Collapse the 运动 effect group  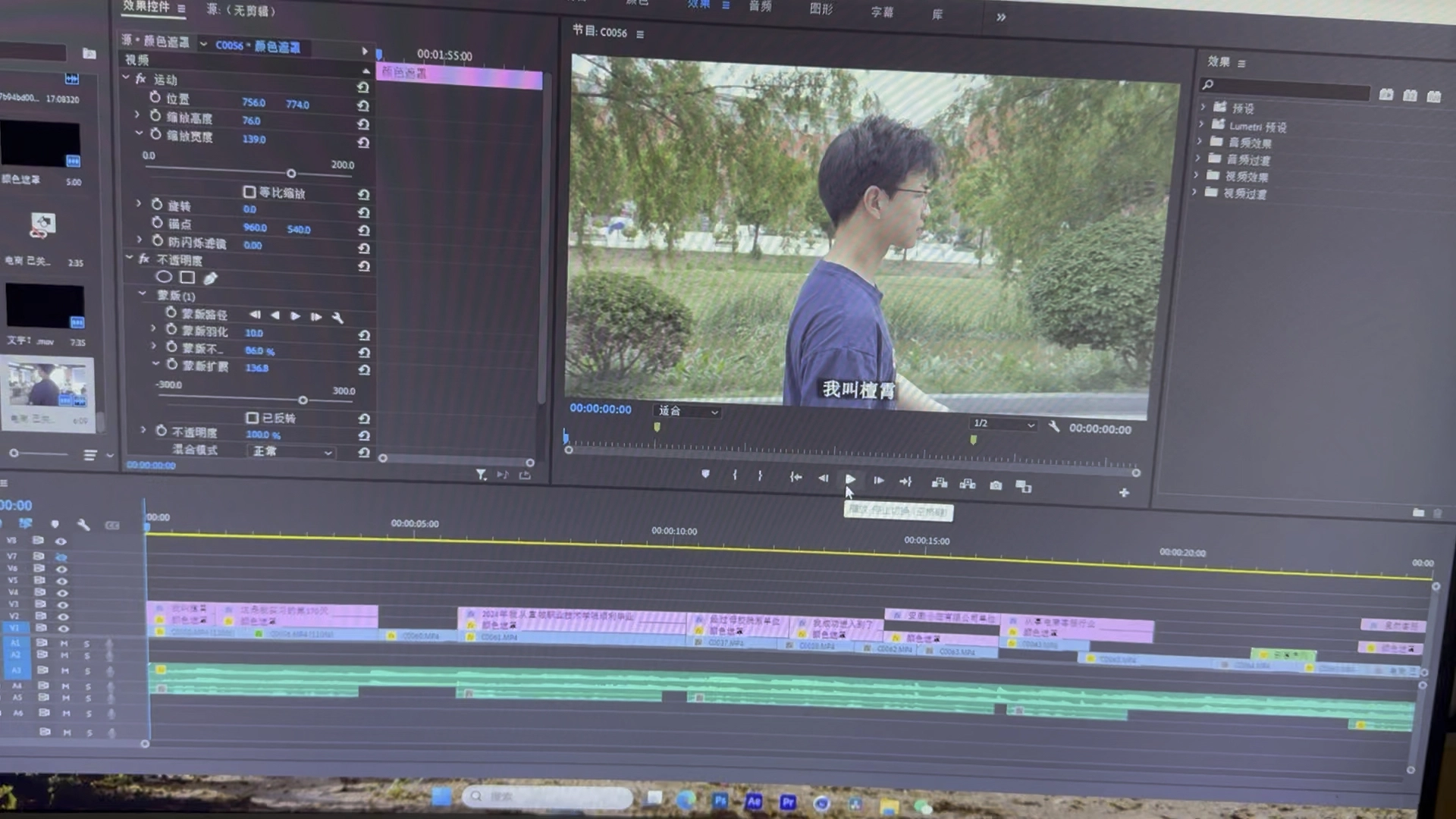point(126,77)
